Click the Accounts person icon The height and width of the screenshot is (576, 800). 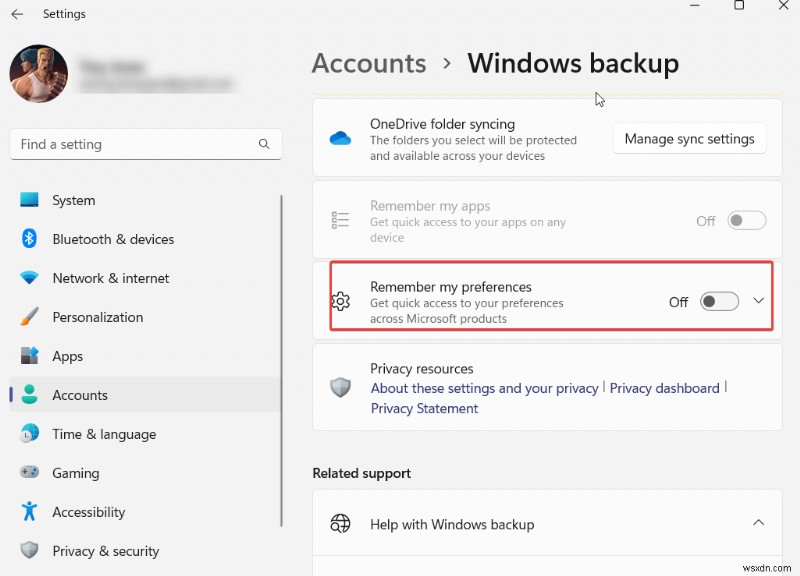(x=29, y=394)
